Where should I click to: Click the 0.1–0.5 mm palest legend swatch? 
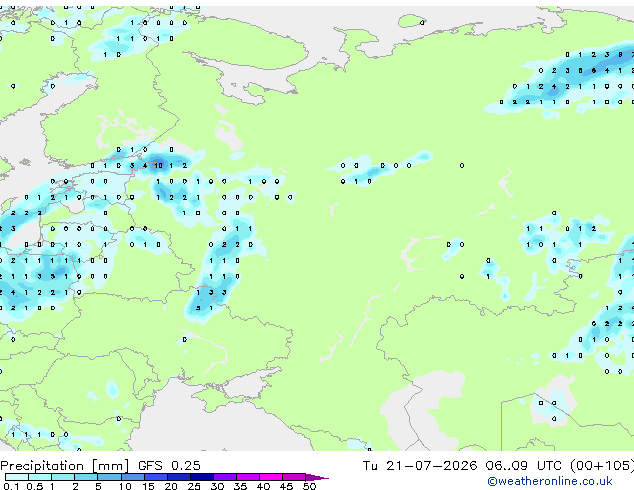click(x=17, y=477)
